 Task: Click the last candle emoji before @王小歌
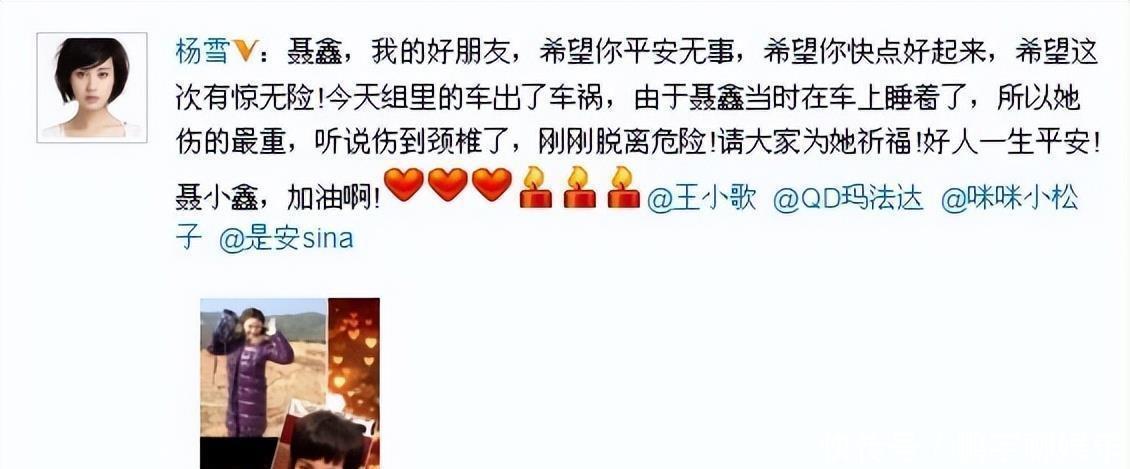(x=623, y=187)
